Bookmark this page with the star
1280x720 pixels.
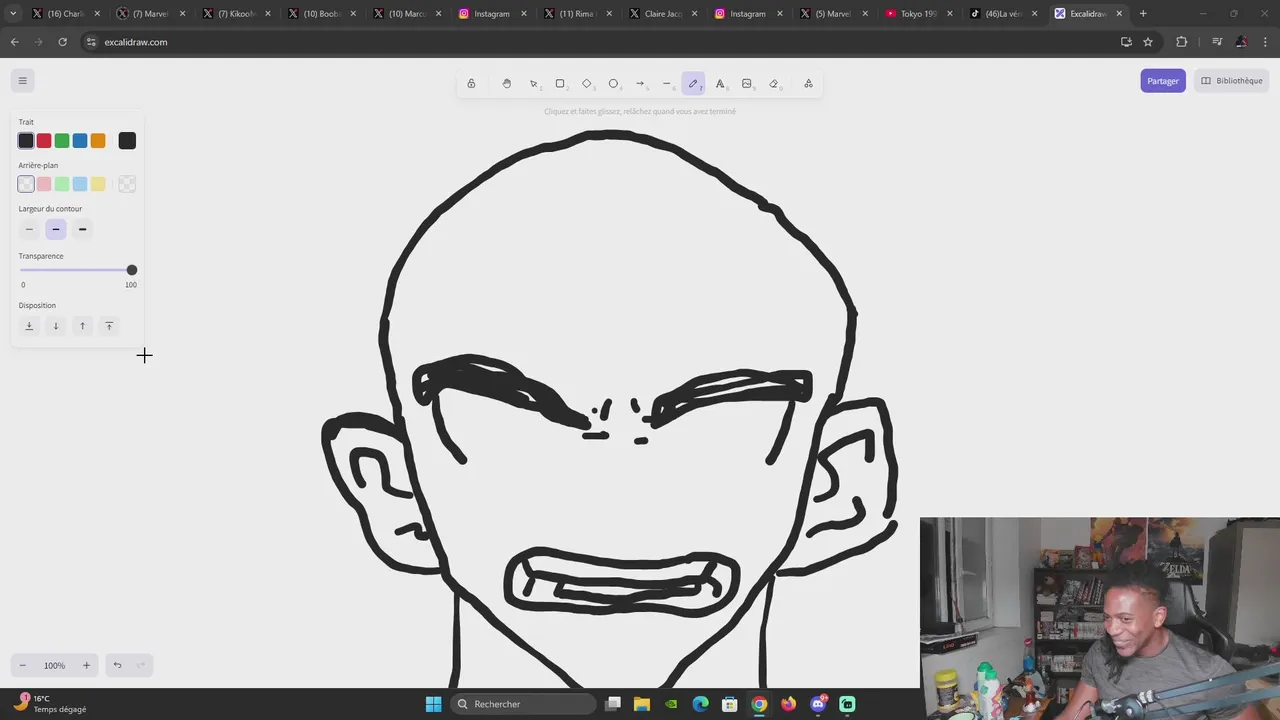coord(1148,42)
